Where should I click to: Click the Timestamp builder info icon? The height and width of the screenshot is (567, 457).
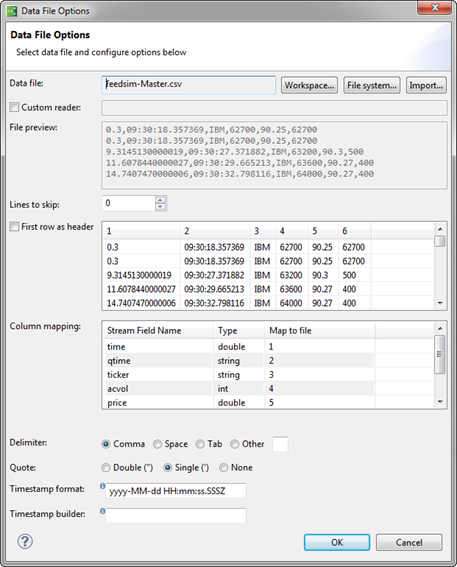coord(103,511)
